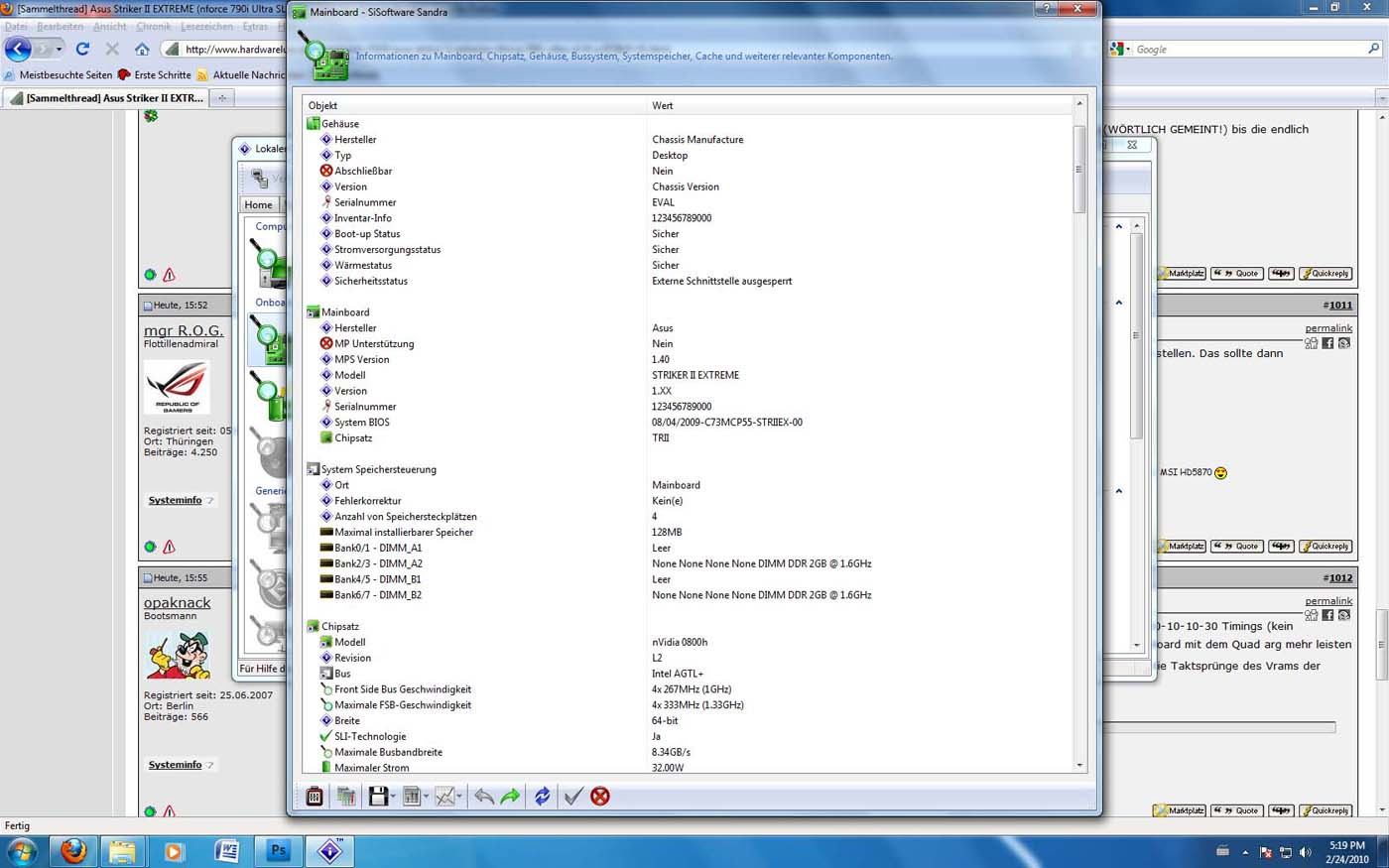The image size is (1389, 868).
Task: Open Windows Media Player from taskbar
Action: pos(174,851)
